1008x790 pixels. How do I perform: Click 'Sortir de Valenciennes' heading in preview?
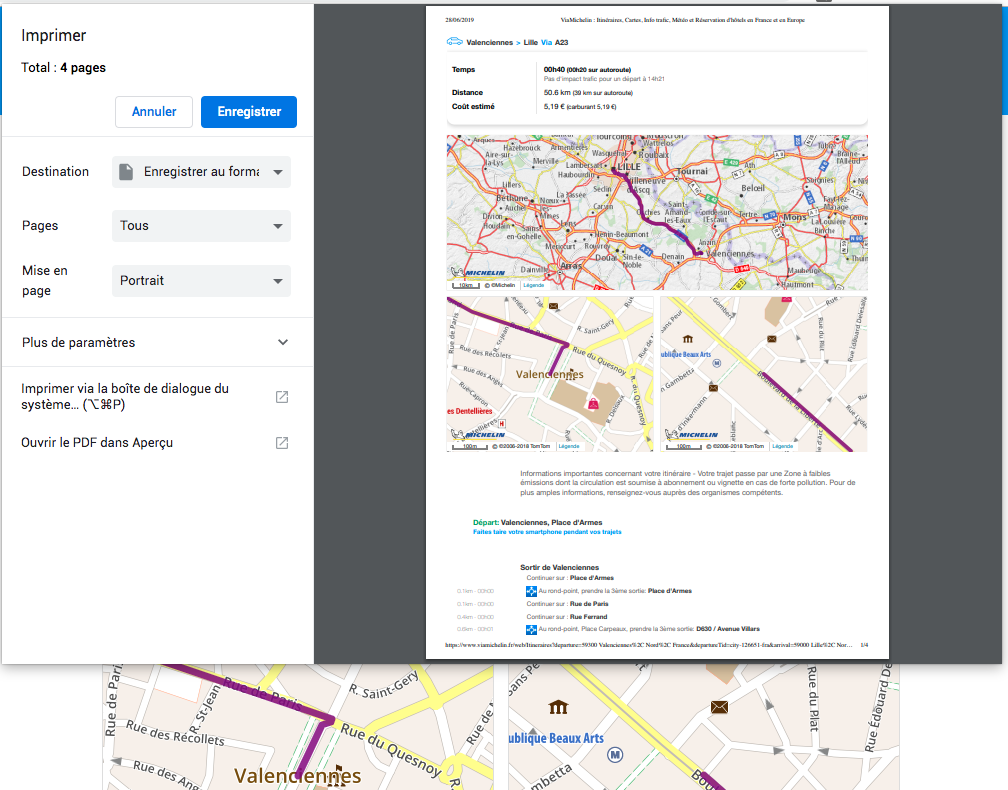[559, 568]
